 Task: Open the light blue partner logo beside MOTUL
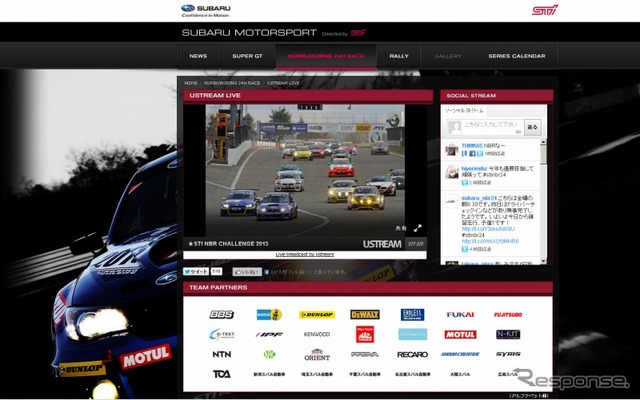point(412,334)
